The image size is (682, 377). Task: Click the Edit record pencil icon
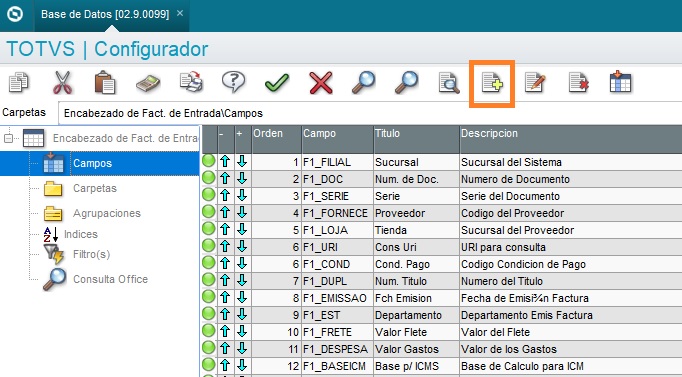[535, 83]
